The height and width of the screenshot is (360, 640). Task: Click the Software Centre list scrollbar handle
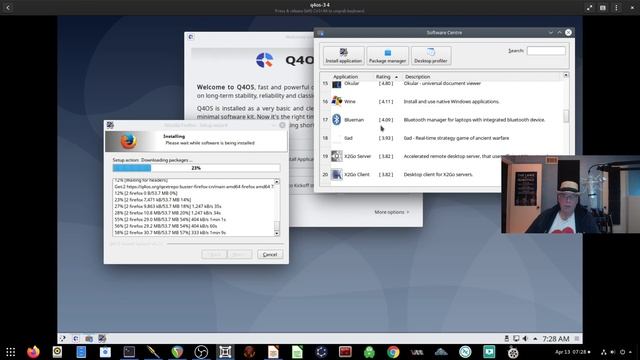point(566,116)
